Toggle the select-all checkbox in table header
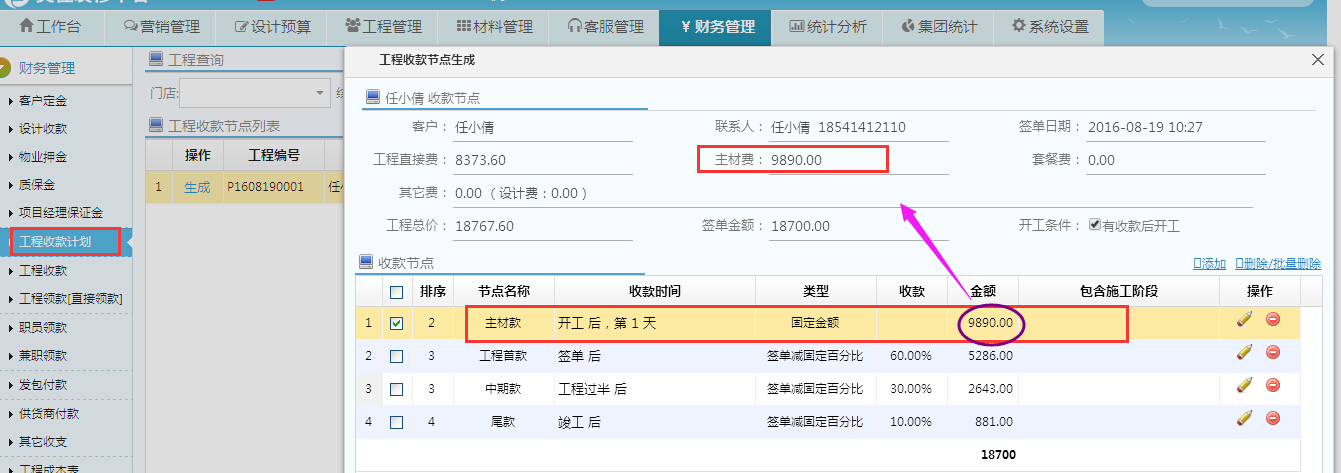Screen dimensions: 1341x473 point(397,292)
